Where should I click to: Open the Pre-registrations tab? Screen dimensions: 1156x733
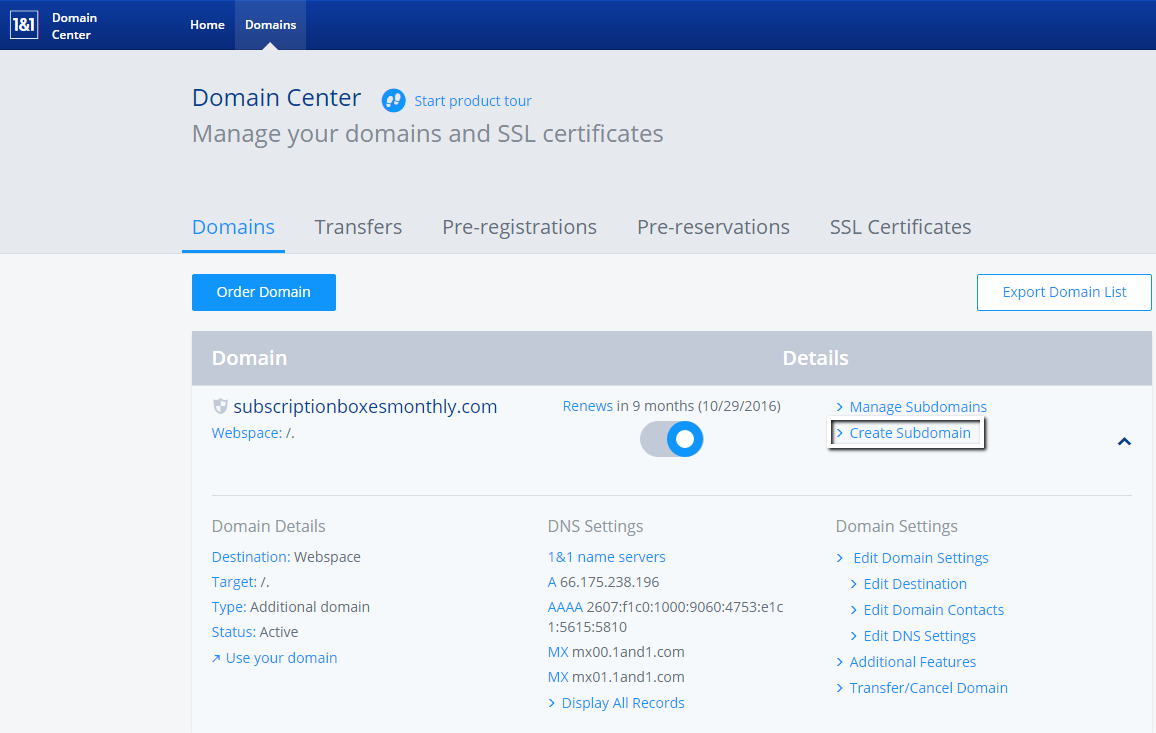pos(520,227)
